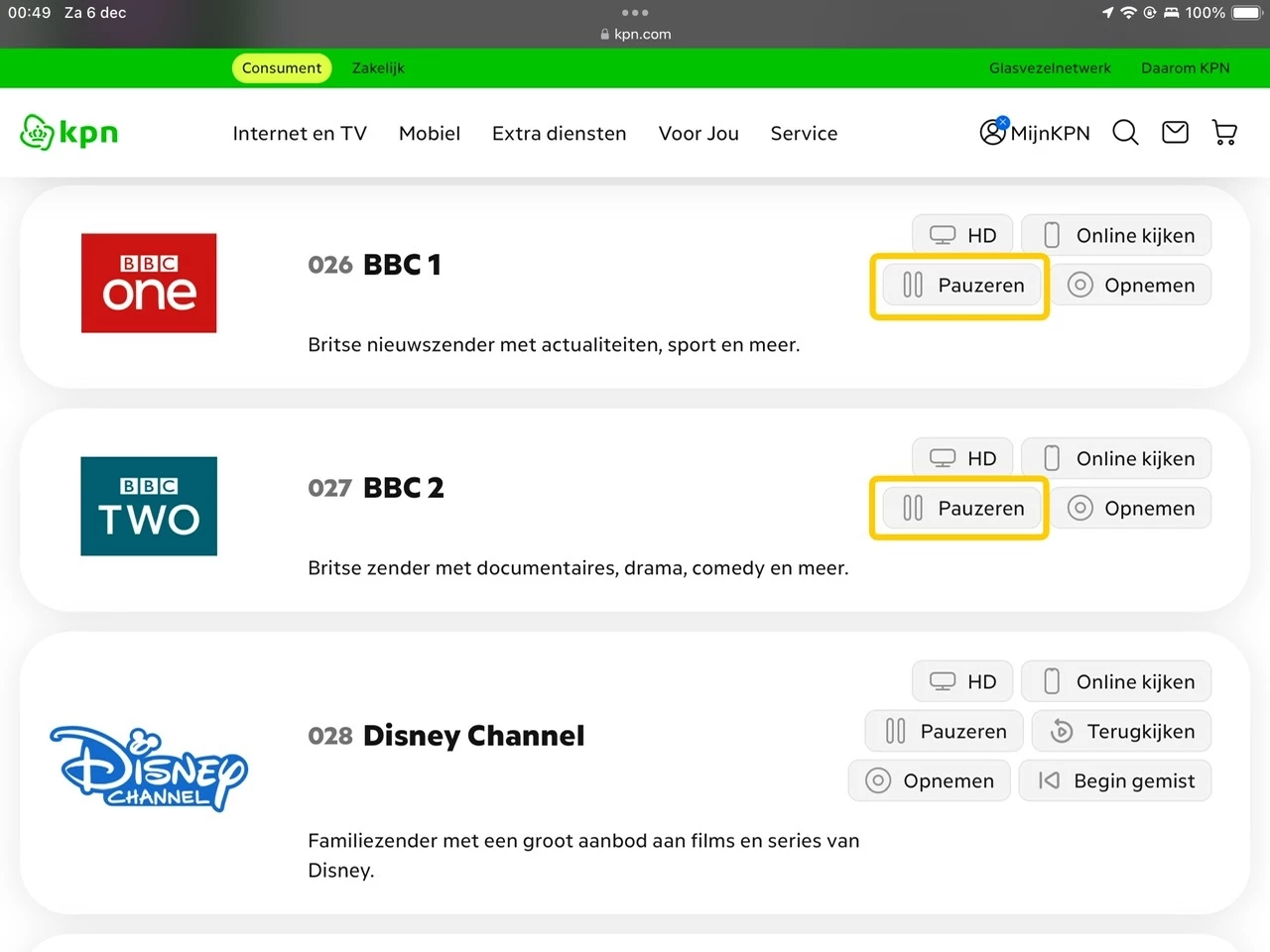This screenshot has width=1270, height=952.
Task: Open the MijnKPN account profile icon
Action: click(993, 131)
